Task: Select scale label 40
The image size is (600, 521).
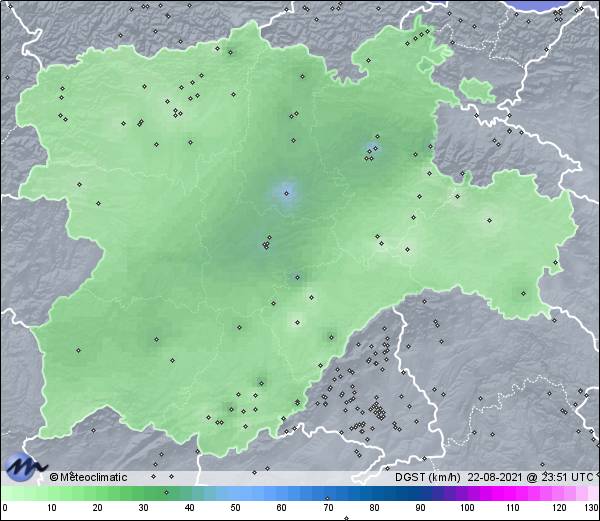Action: (190, 508)
